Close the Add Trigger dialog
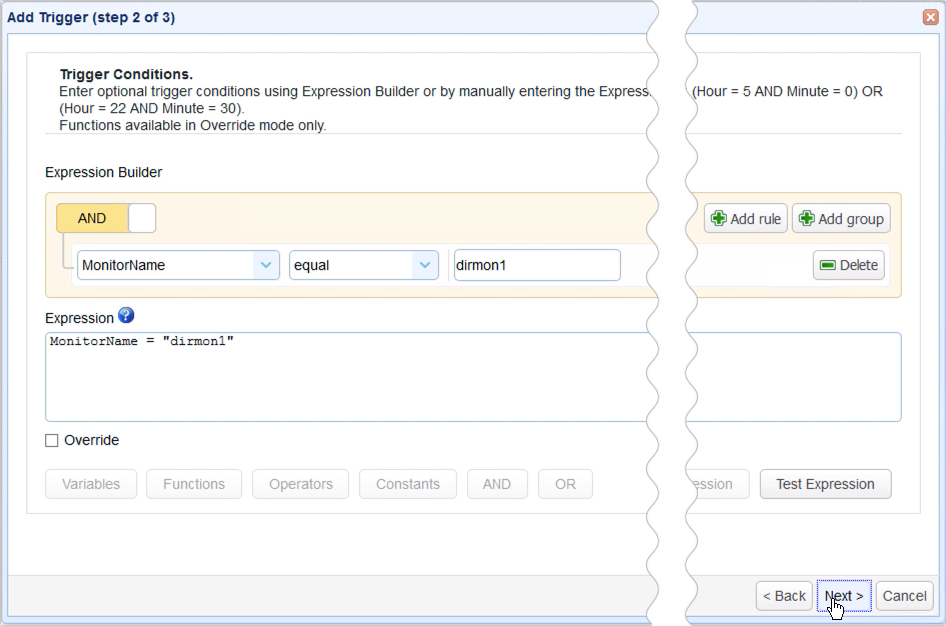 (x=929, y=16)
